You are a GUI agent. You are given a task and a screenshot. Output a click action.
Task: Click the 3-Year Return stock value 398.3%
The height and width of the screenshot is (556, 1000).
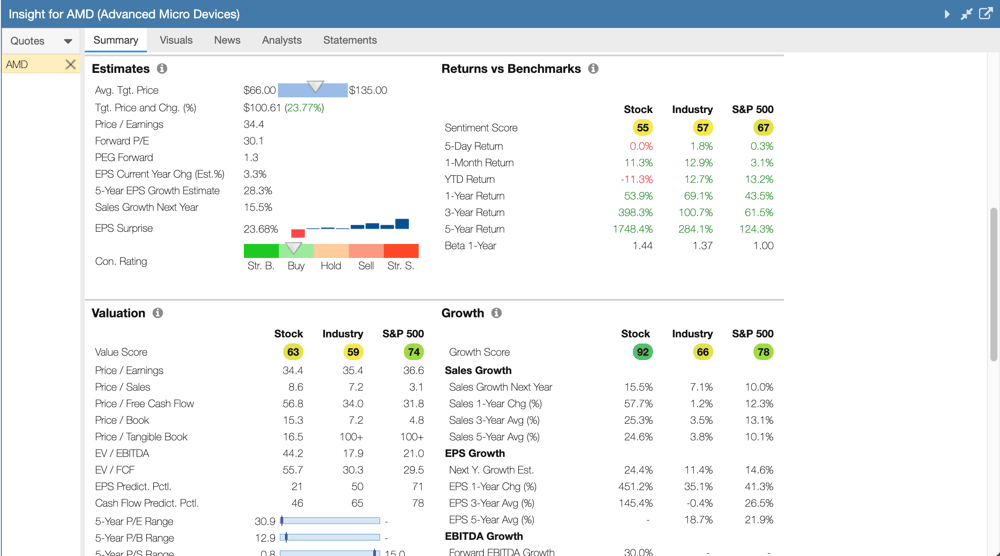[635, 212]
